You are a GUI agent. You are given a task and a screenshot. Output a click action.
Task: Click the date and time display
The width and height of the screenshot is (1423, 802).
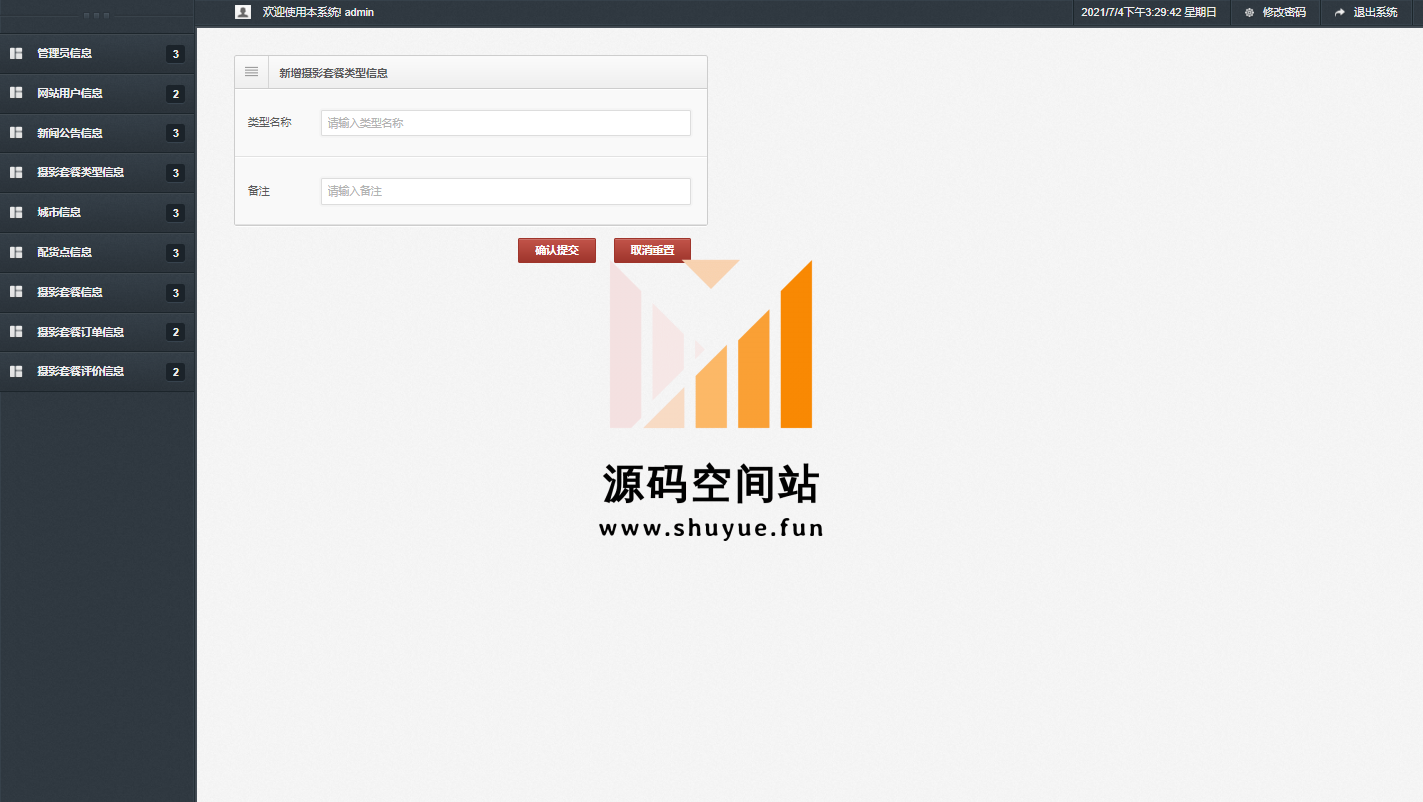point(1149,12)
